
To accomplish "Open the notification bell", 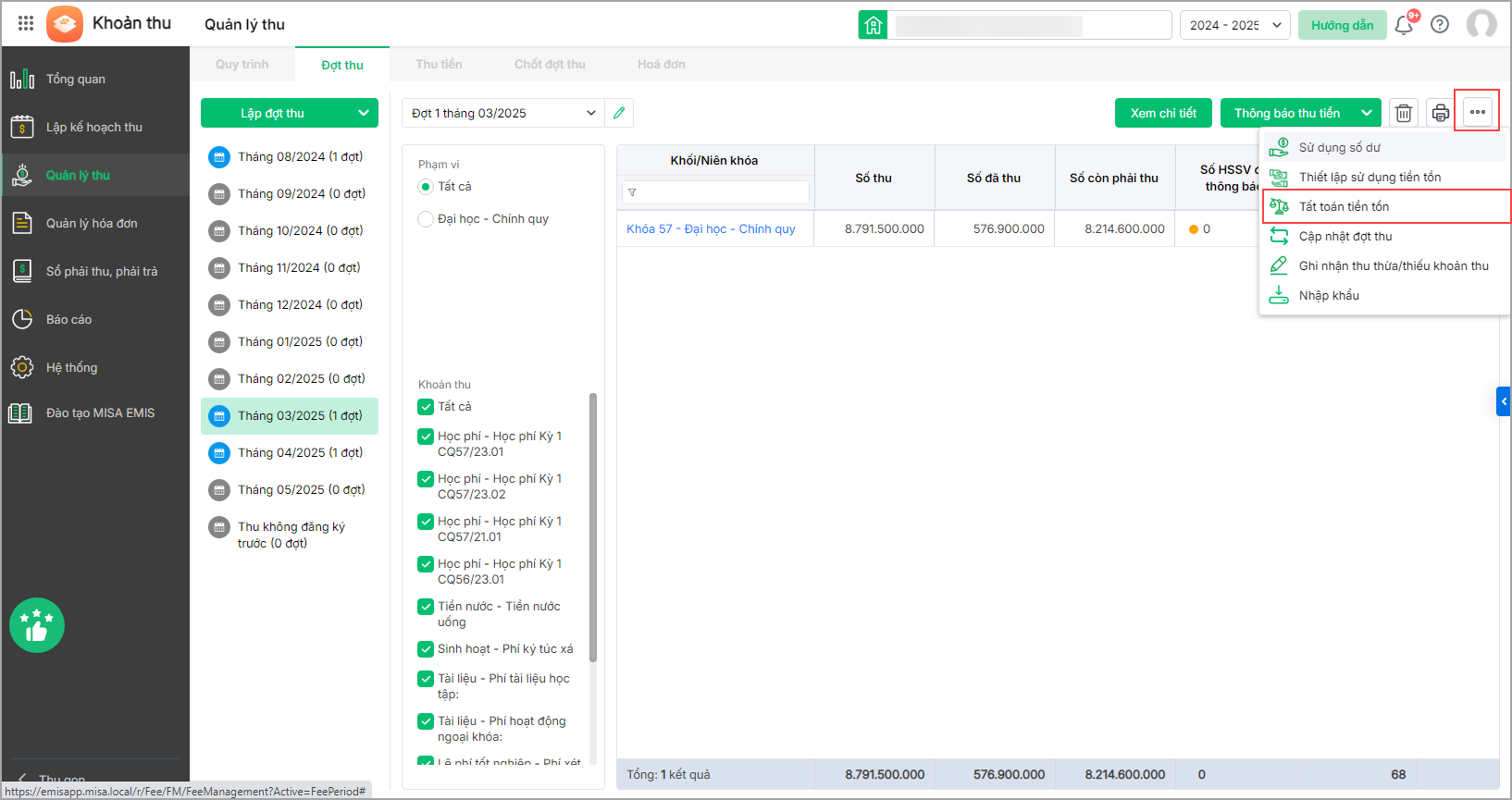I will (1404, 25).
